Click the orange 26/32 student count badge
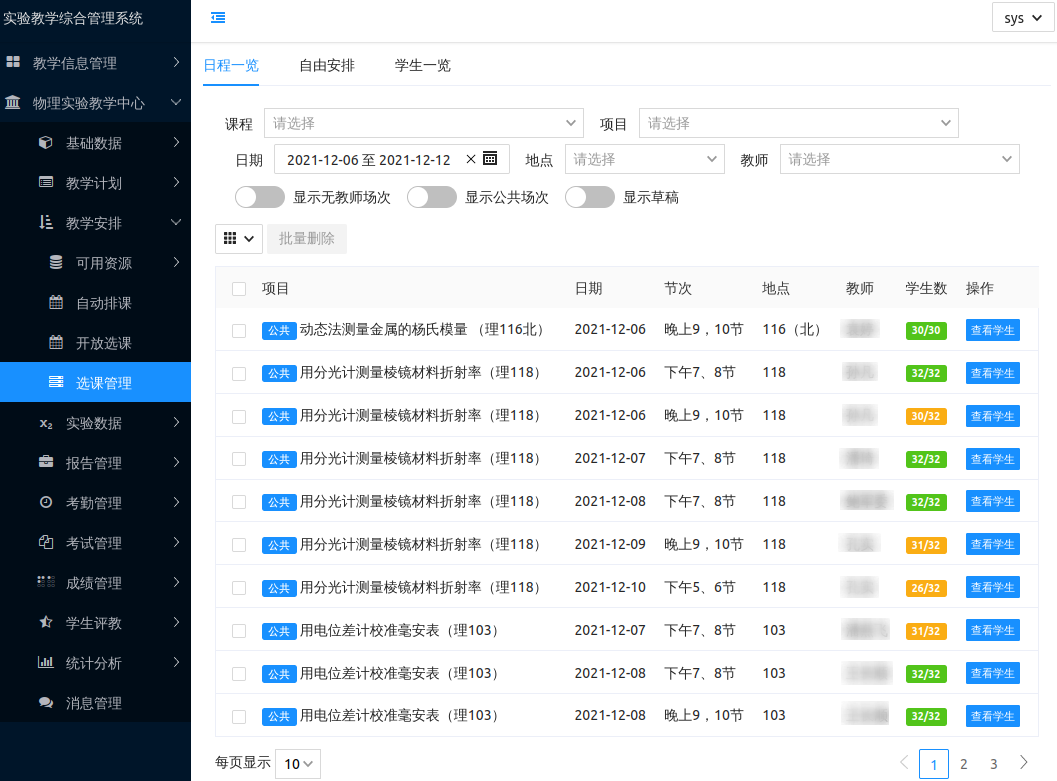1057x781 pixels. (x=925, y=588)
